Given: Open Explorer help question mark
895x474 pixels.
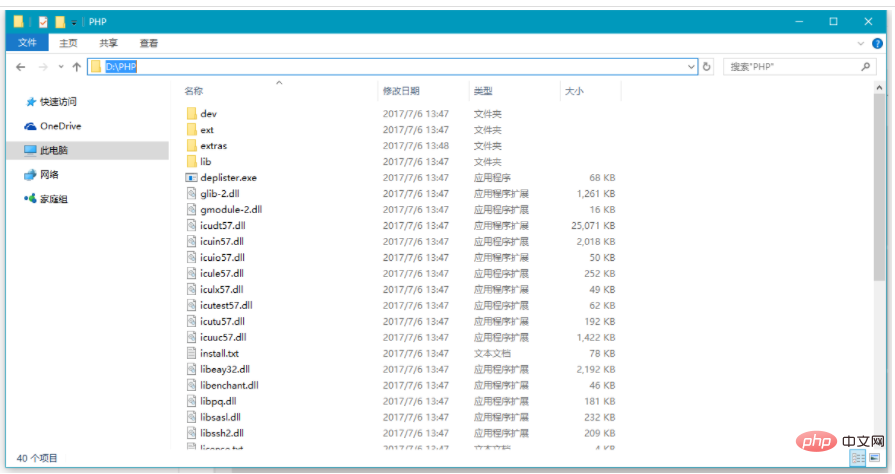Looking at the screenshot, I should click(x=877, y=43).
